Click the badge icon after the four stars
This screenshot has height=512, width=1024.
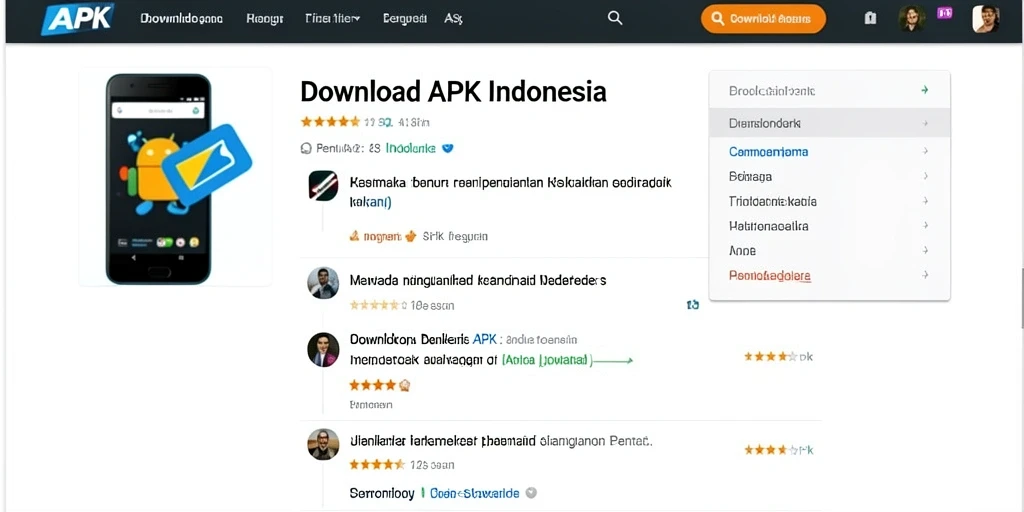[x=404, y=385]
